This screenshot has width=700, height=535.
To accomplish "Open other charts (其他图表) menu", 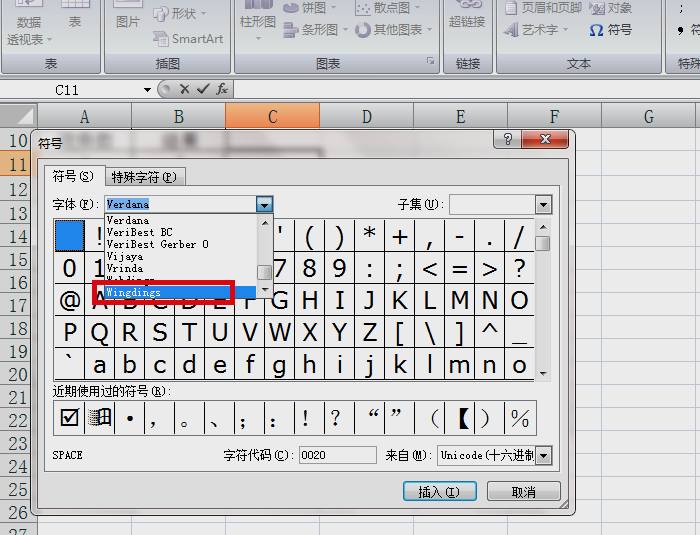I will 394,30.
